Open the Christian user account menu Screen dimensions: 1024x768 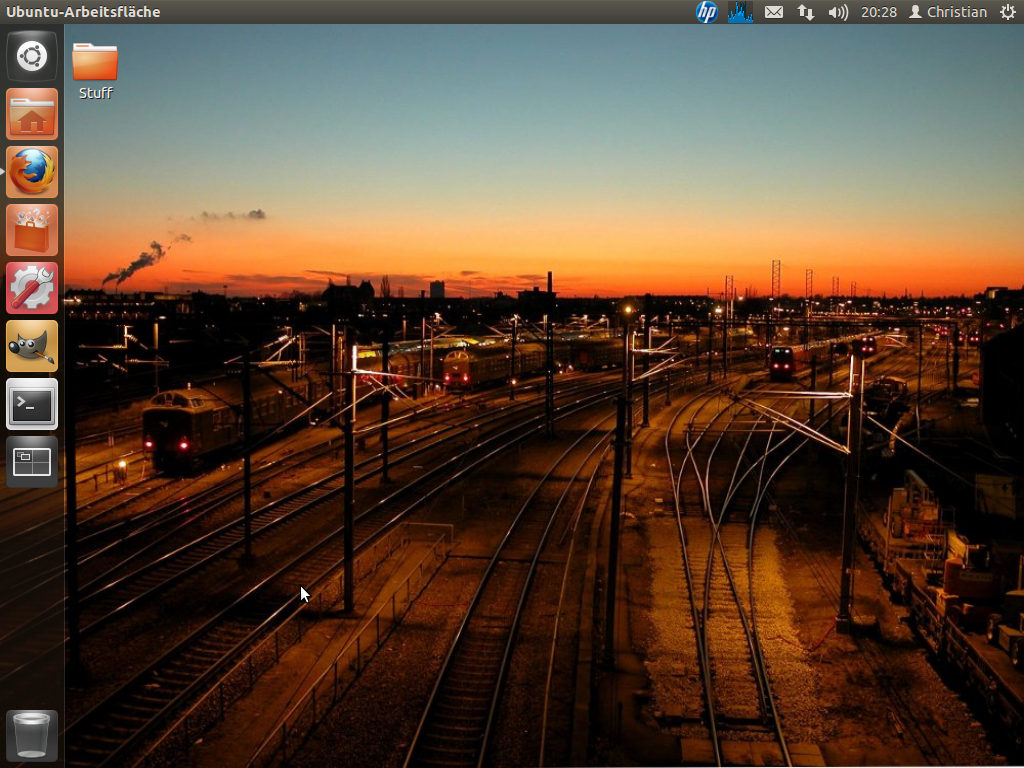coord(948,12)
